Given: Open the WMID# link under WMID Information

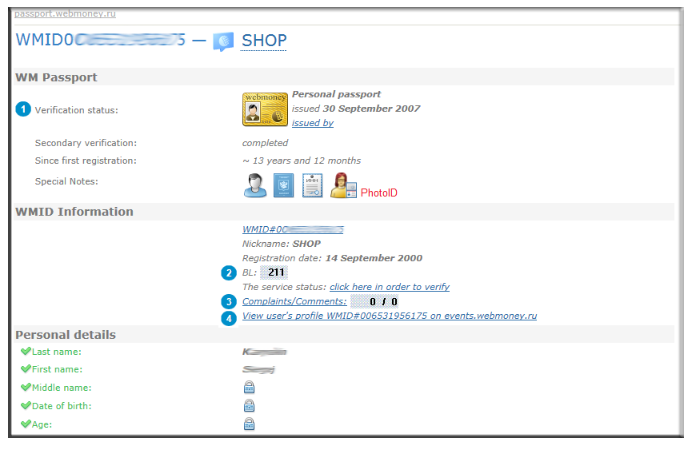Looking at the screenshot, I should 293,229.
